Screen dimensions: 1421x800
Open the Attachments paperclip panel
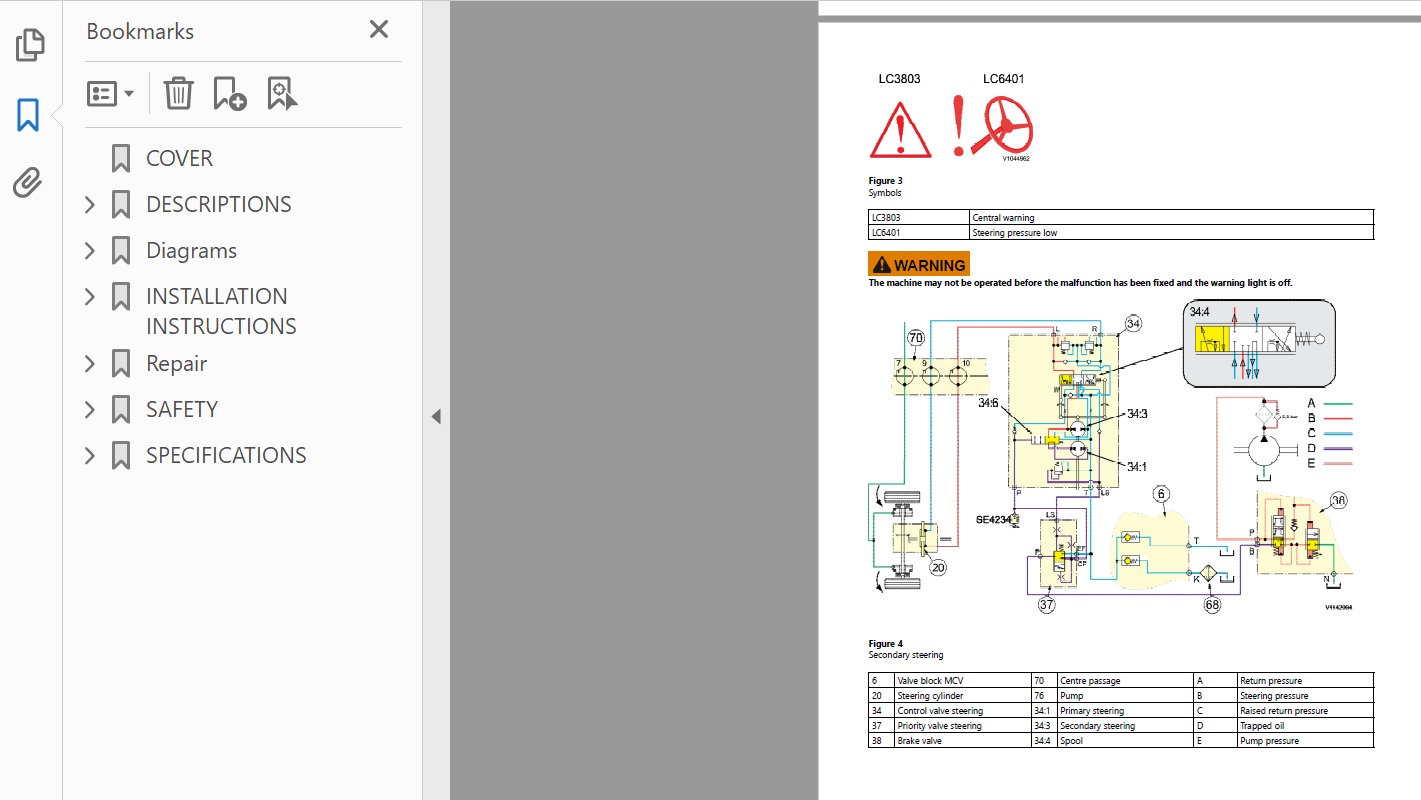(28, 183)
